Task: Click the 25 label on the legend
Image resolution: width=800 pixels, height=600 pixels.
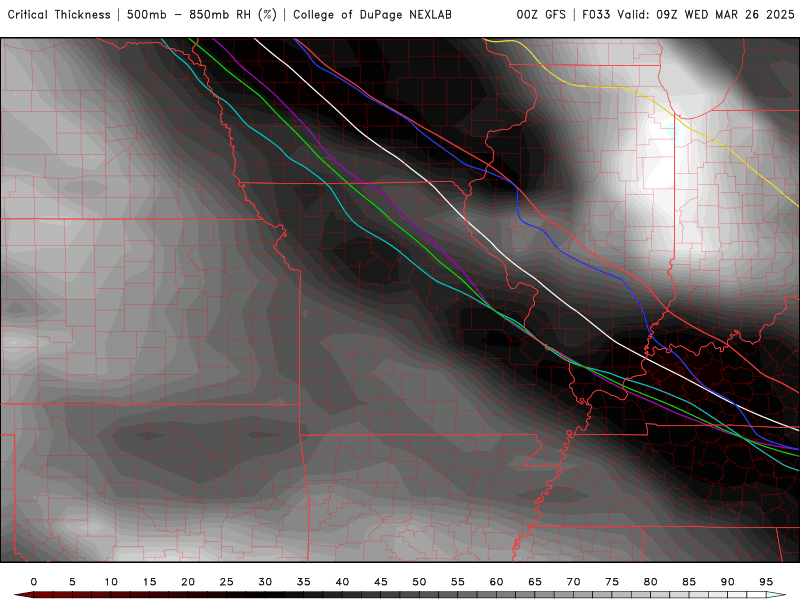Action: tap(227, 582)
